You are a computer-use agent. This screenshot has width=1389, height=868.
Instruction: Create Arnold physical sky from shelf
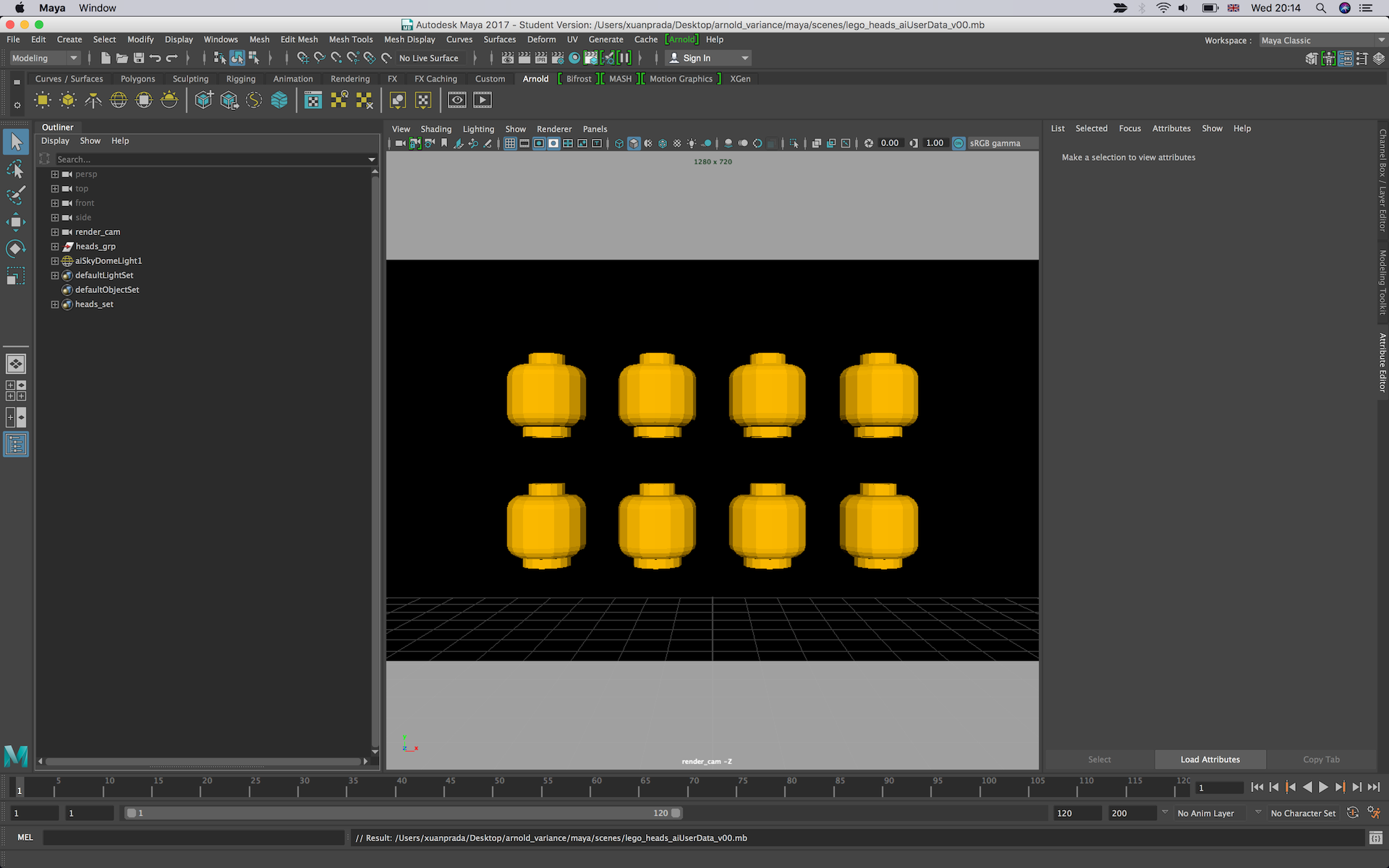tap(169, 100)
